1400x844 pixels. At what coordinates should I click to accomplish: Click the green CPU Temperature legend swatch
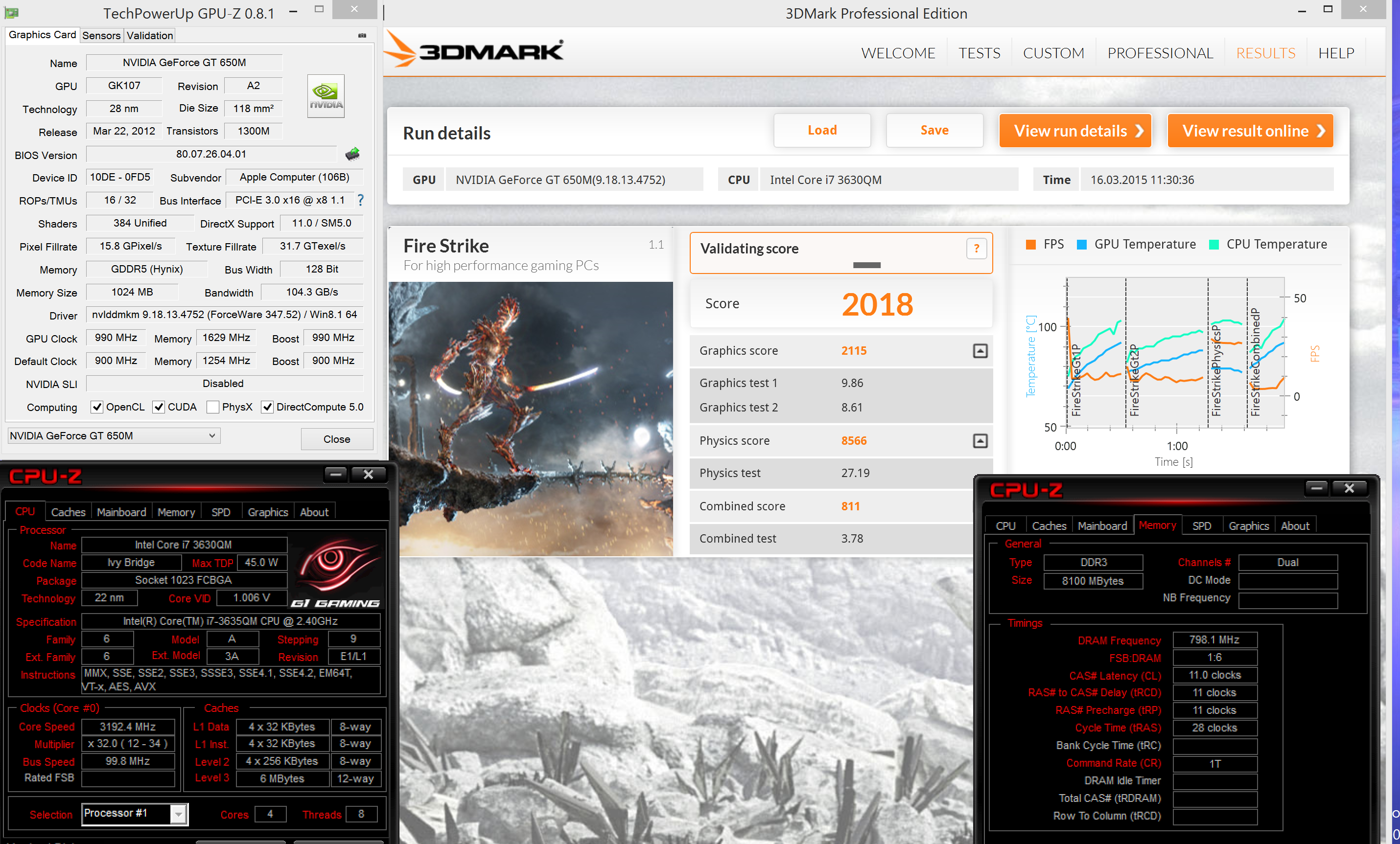click(1213, 245)
